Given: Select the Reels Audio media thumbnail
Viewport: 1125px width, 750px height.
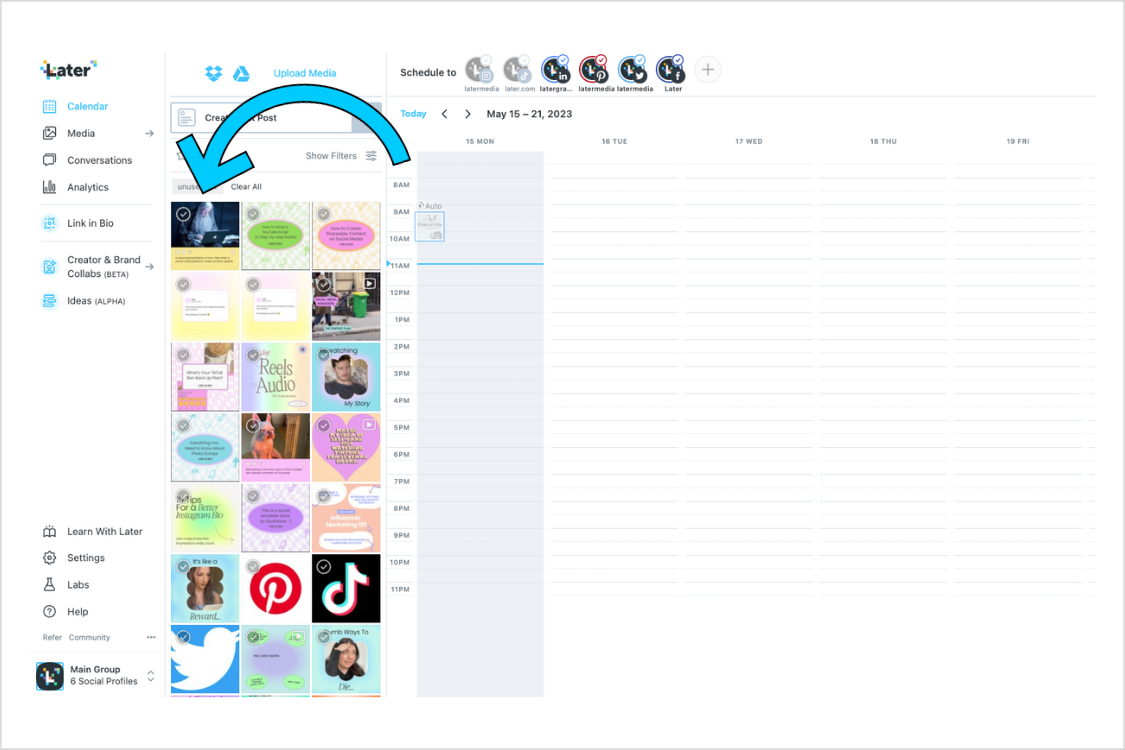Looking at the screenshot, I should [276, 377].
